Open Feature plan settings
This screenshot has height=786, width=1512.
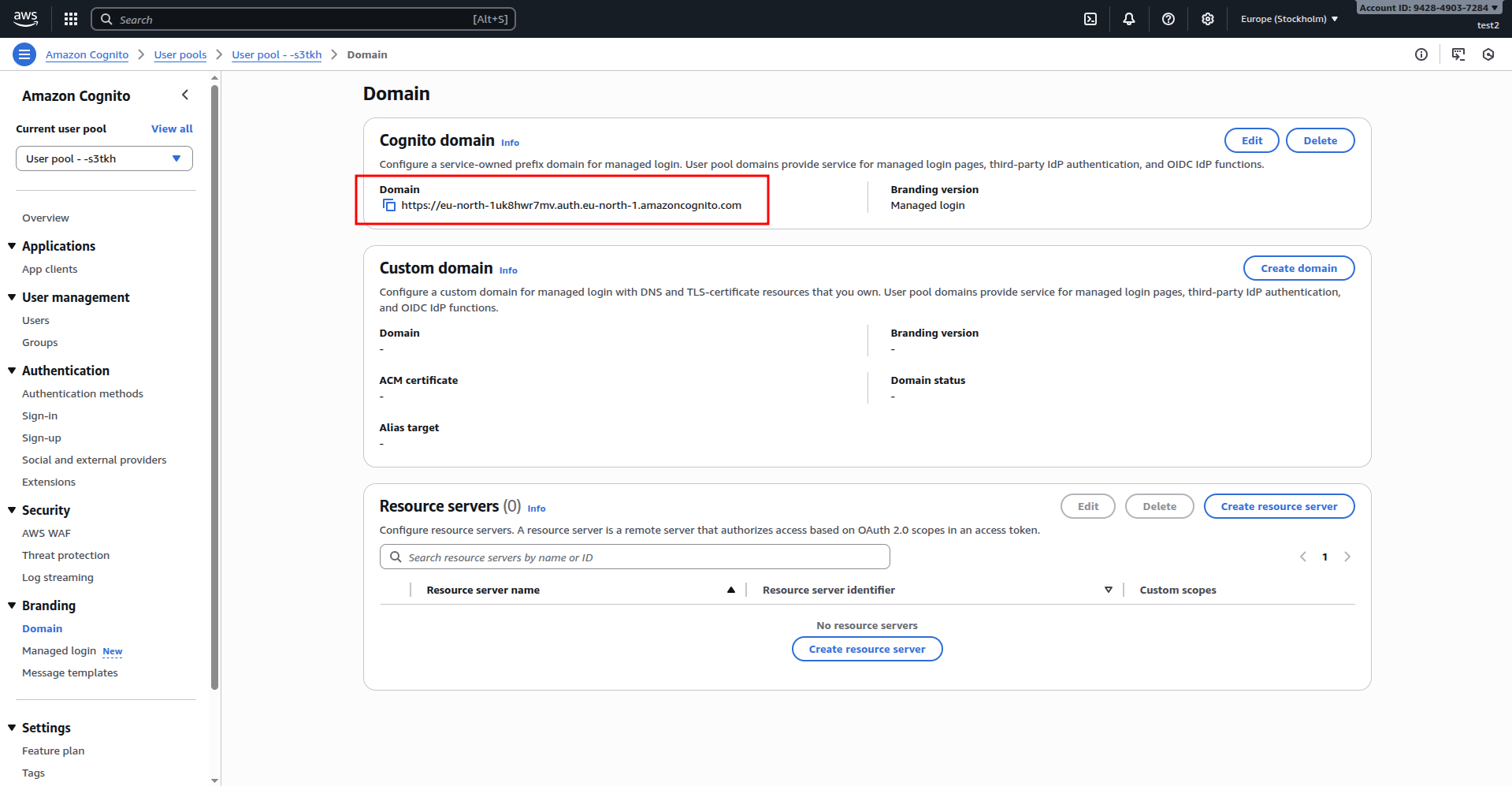54,751
